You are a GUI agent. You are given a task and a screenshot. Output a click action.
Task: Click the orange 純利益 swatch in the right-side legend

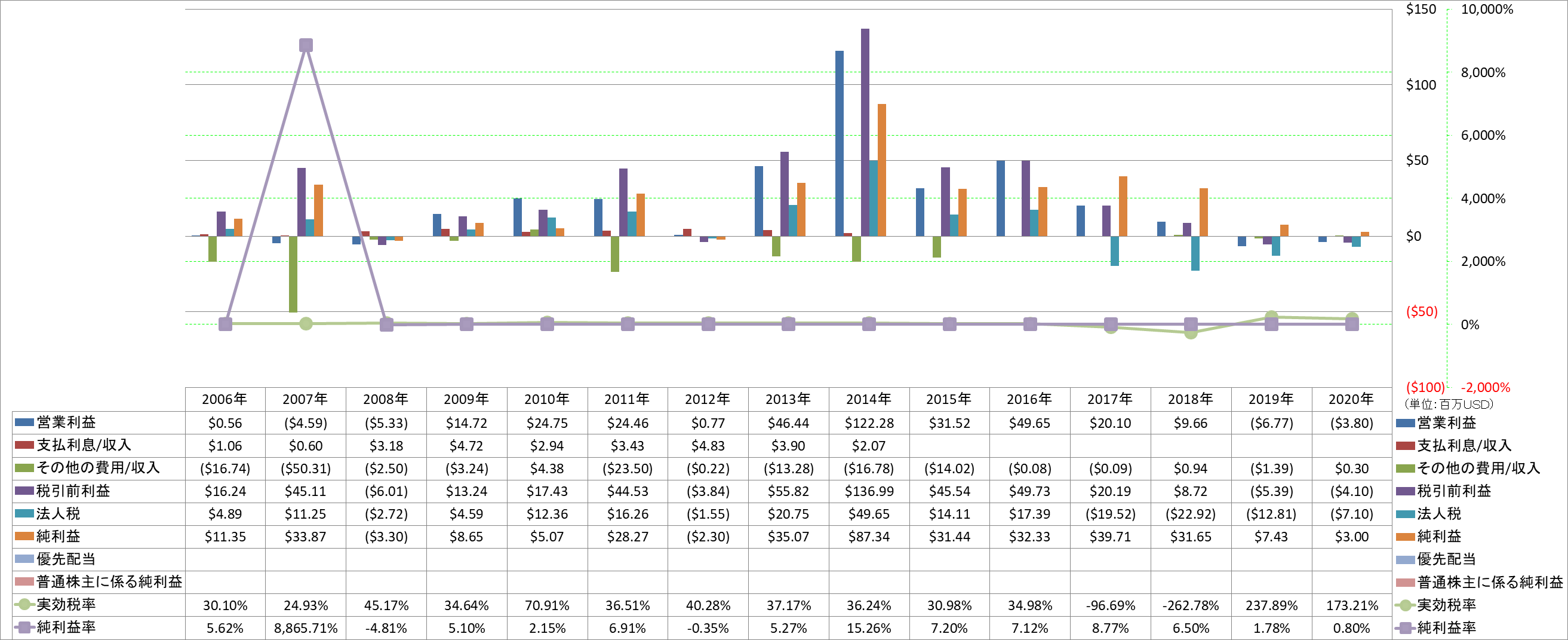click(x=1406, y=537)
